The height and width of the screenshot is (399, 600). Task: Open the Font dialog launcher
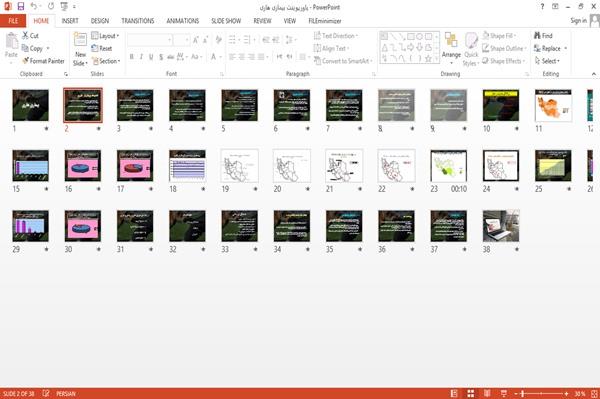point(222,74)
